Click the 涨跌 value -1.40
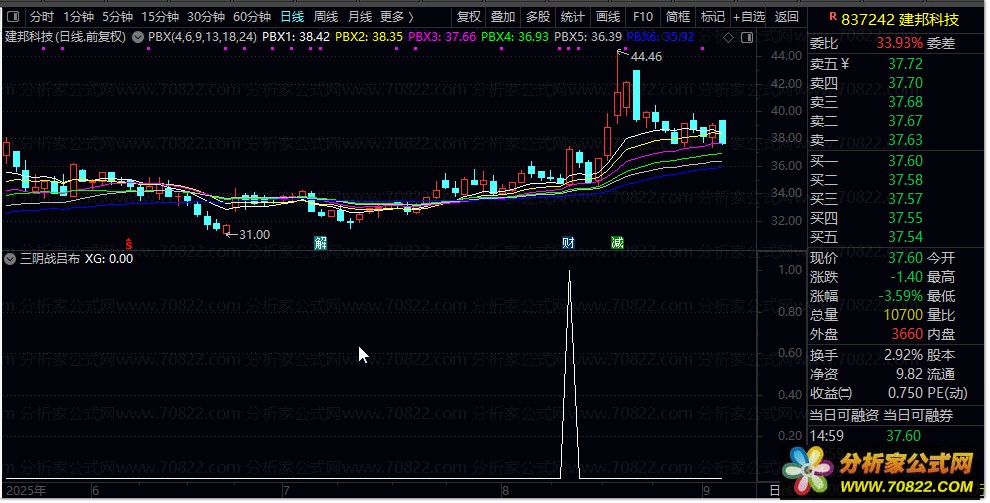 906,277
